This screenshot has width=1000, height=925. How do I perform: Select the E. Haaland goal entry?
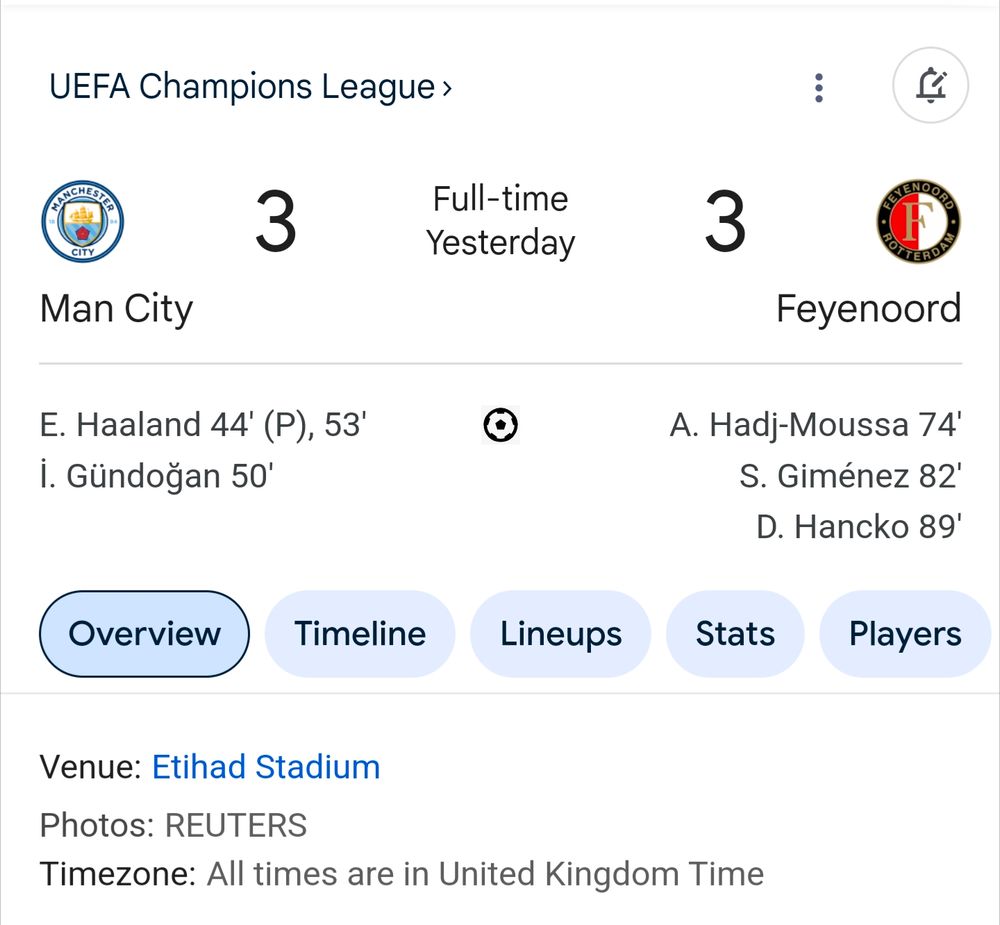(x=203, y=425)
